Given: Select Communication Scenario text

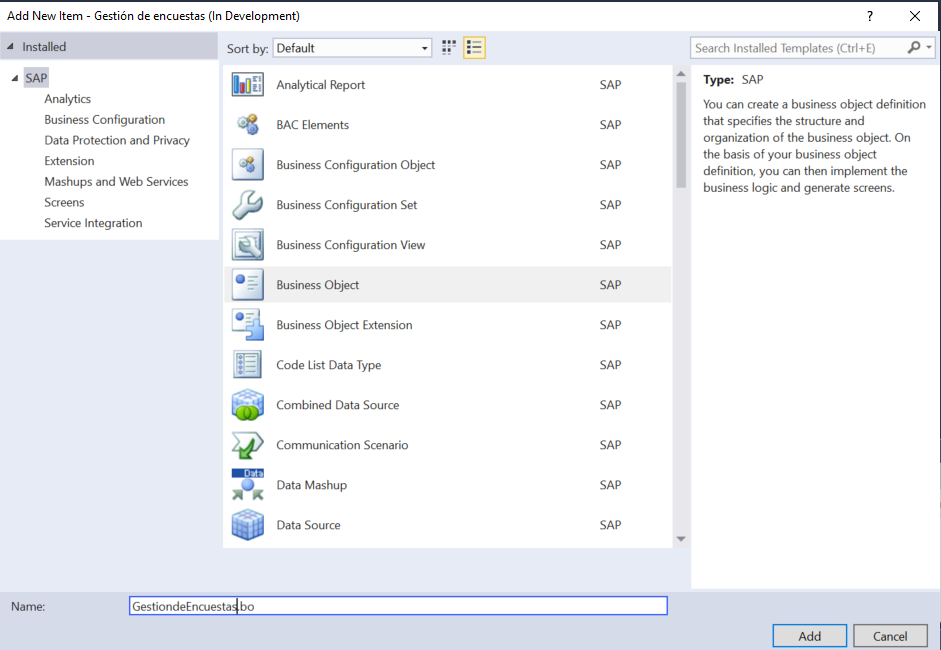Looking at the screenshot, I should click(342, 445).
